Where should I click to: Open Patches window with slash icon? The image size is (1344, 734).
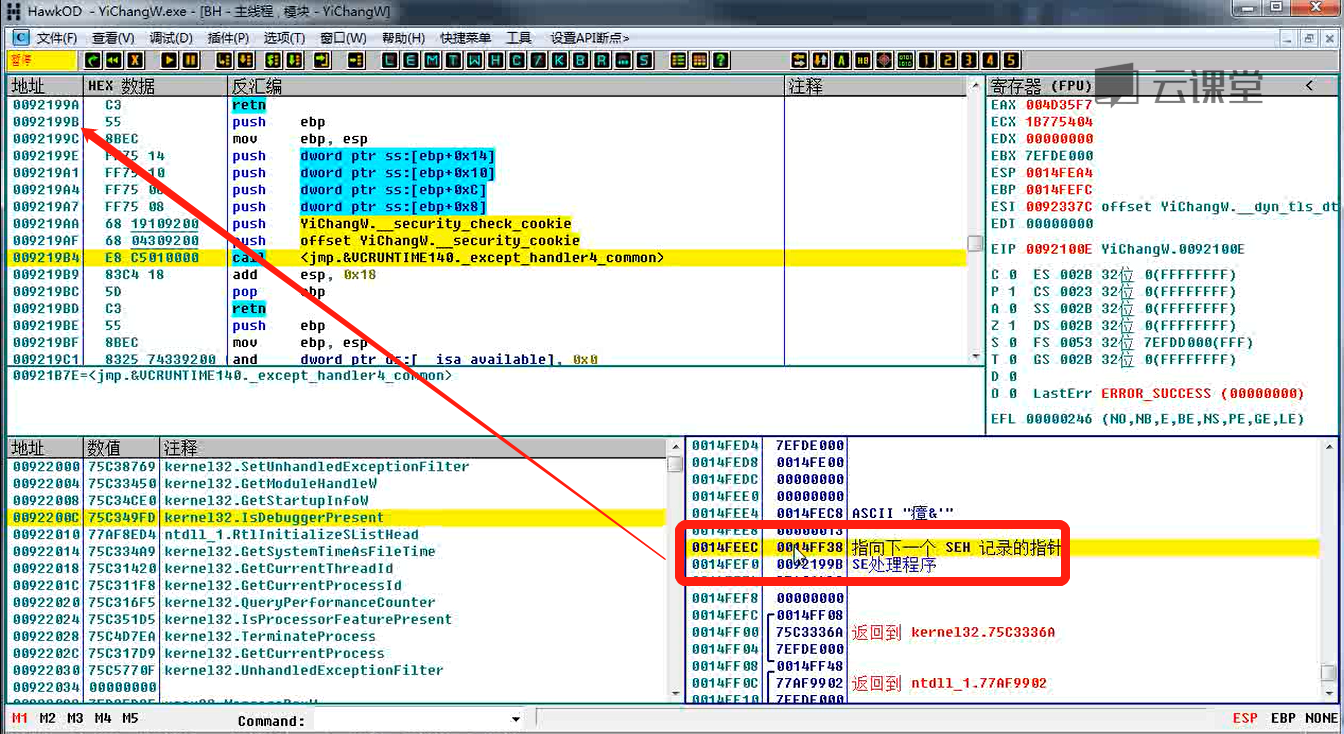(538, 60)
